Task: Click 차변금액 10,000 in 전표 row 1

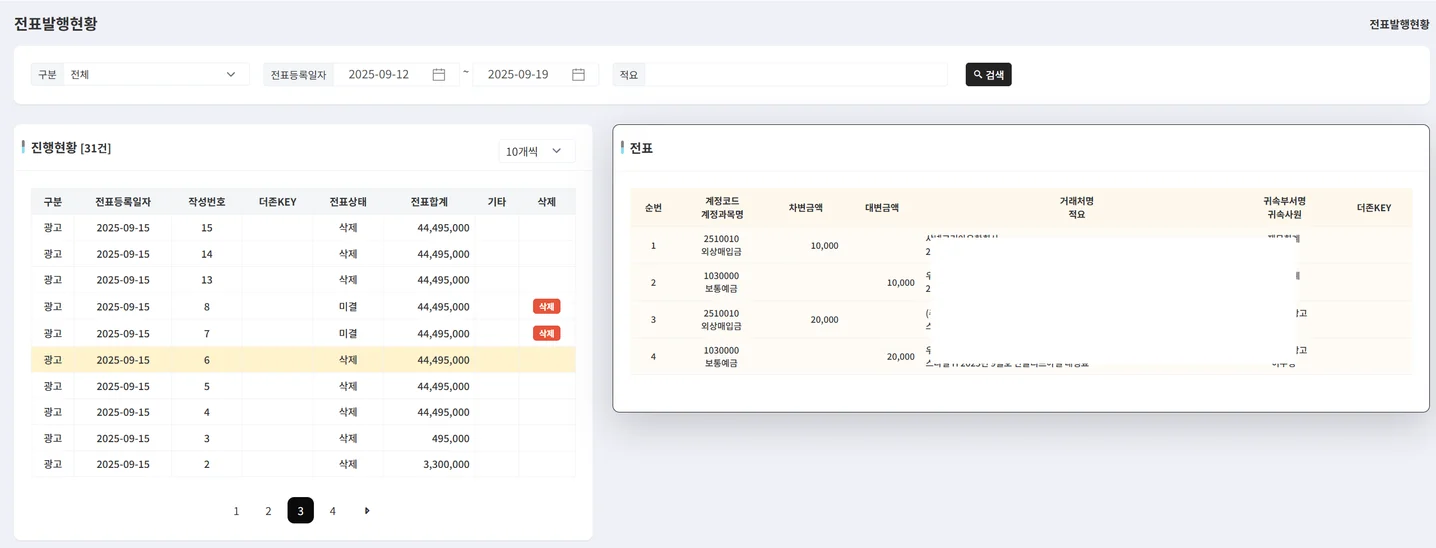Action: click(x=825, y=245)
